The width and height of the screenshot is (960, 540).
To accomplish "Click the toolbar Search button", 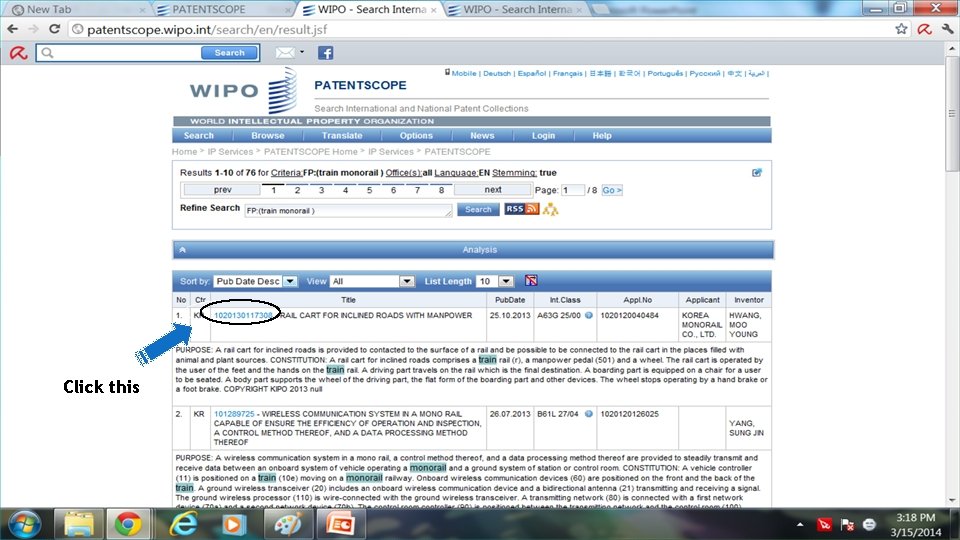I will coord(230,53).
